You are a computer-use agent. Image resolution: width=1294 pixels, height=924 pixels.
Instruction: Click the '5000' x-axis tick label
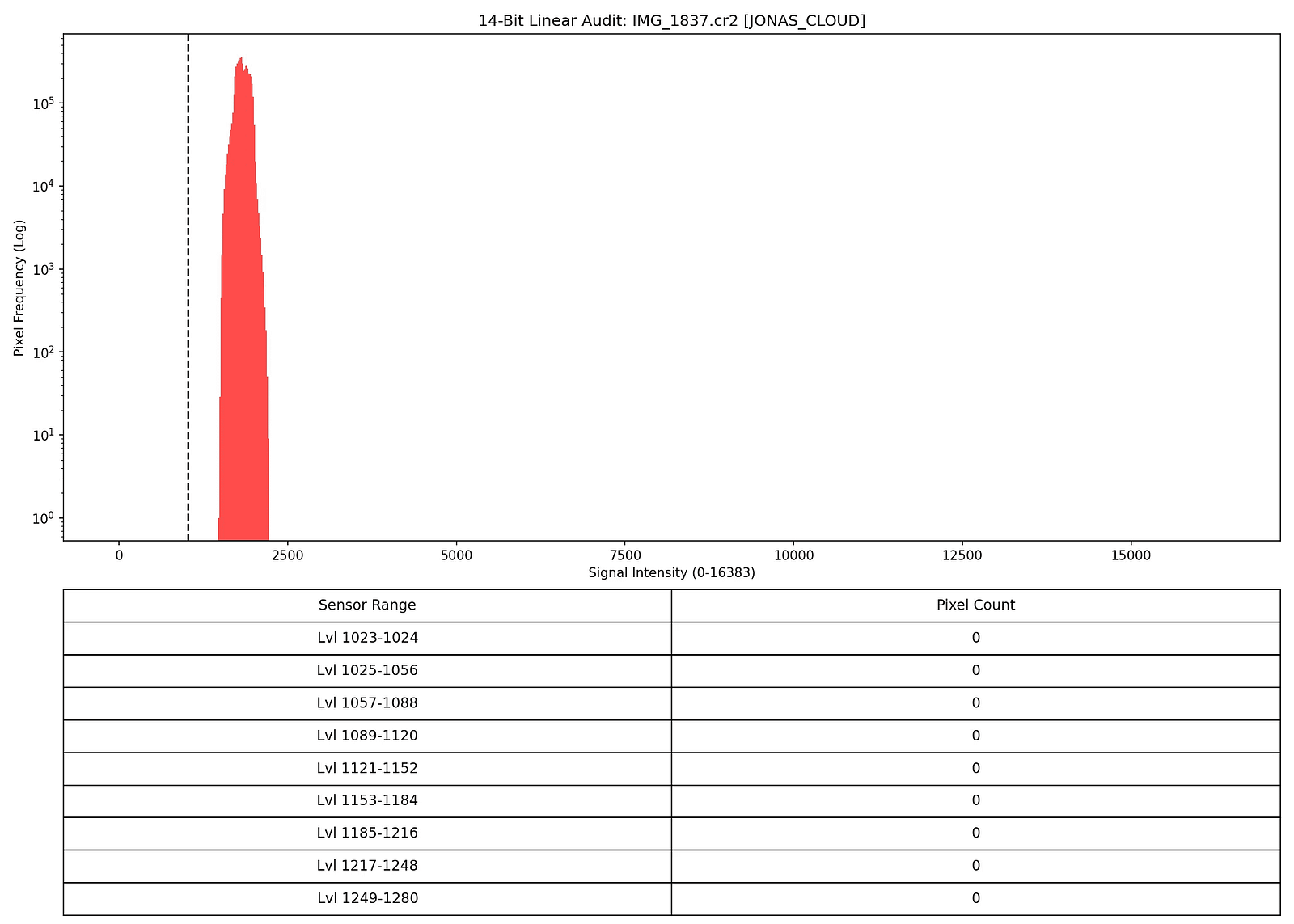coord(457,555)
